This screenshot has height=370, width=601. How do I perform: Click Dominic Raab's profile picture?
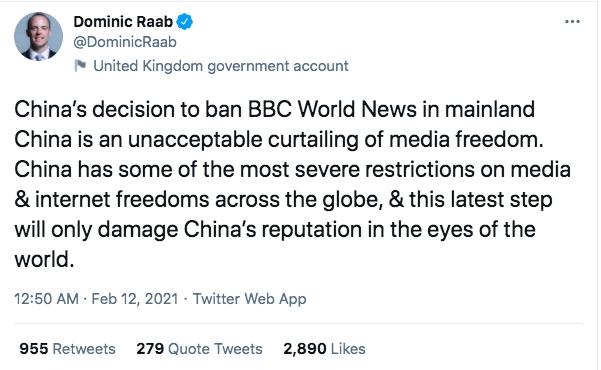pos(38,36)
